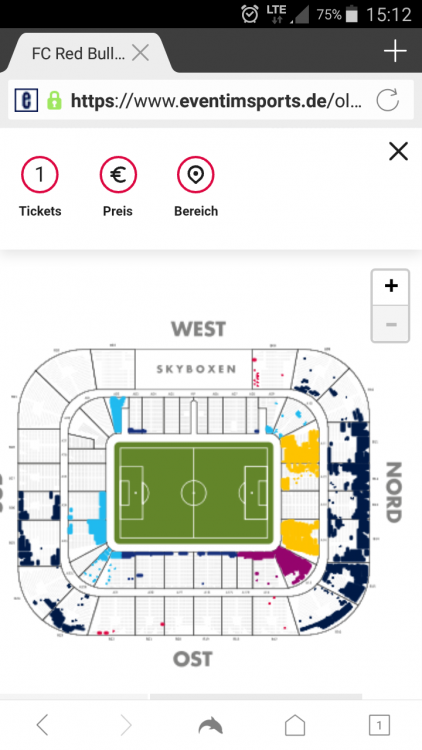The image size is (422, 750).
Task: Open a new browser tab
Action: (x=395, y=51)
